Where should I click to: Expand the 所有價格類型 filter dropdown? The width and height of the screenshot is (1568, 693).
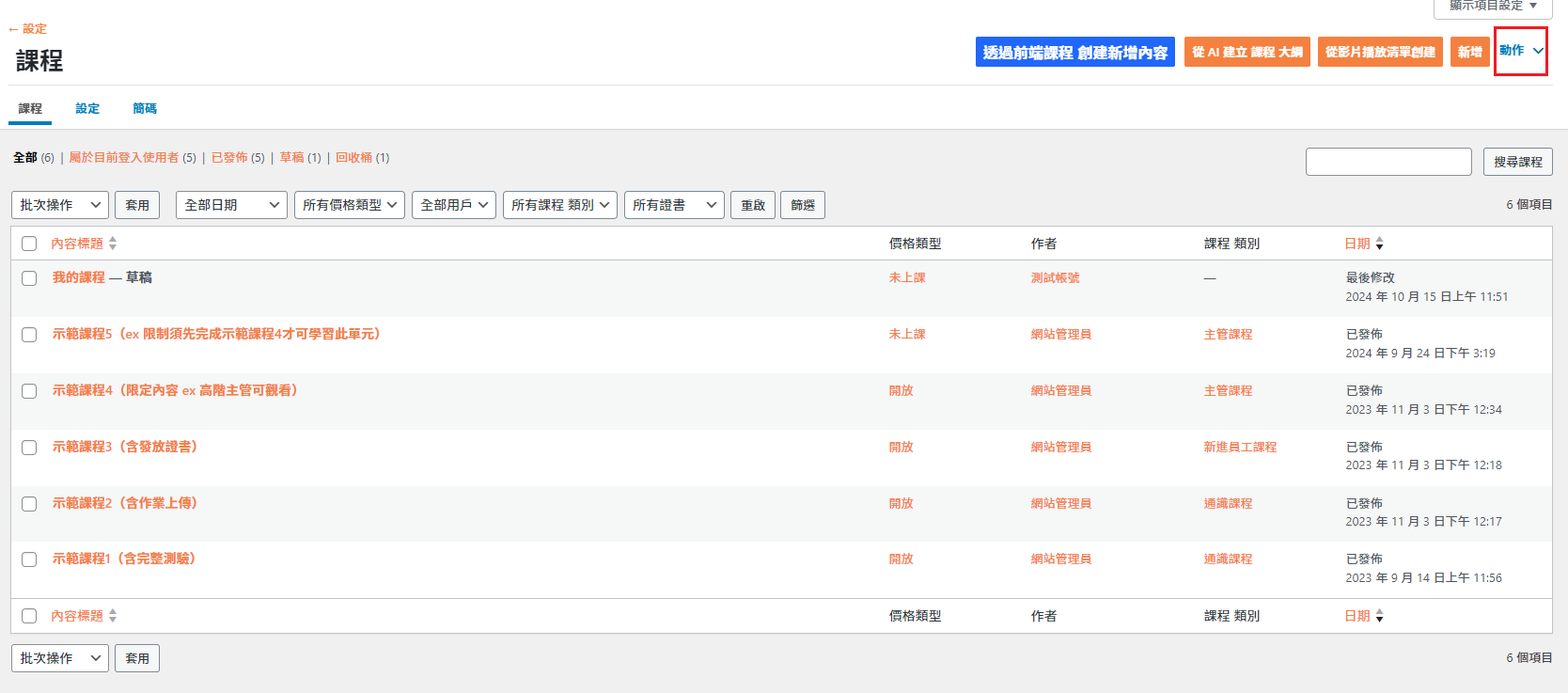click(x=349, y=205)
